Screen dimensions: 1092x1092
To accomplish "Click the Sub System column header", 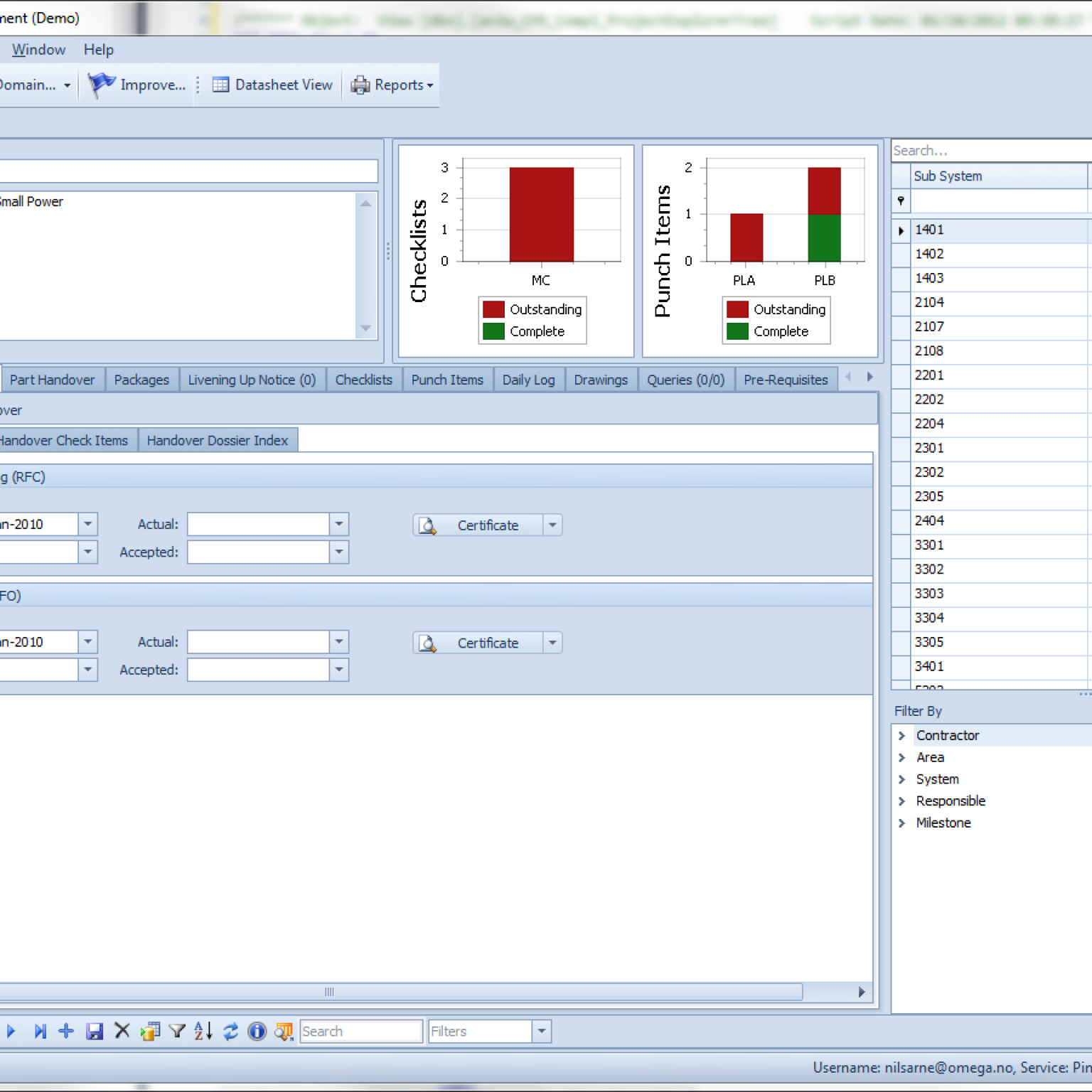I will tap(999, 176).
